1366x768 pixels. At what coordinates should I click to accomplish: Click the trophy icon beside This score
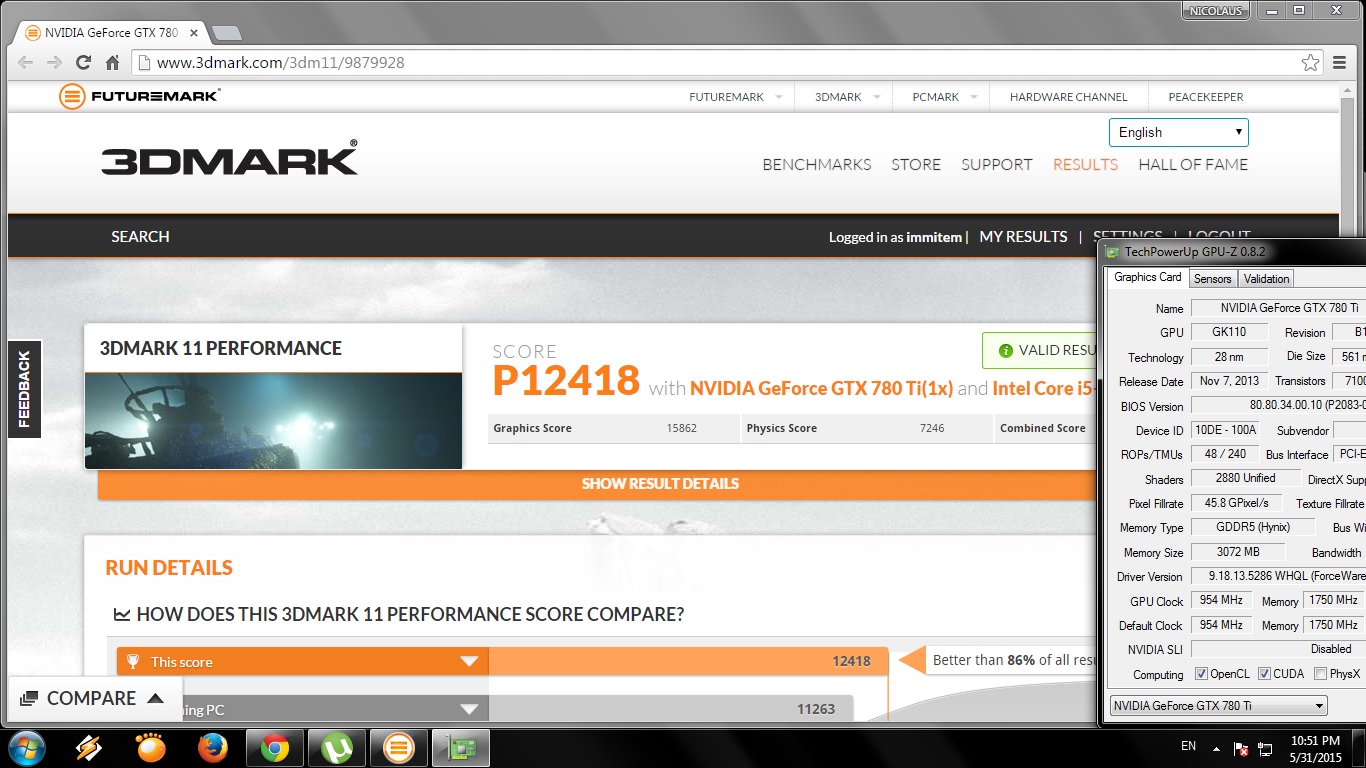(133, 662)
